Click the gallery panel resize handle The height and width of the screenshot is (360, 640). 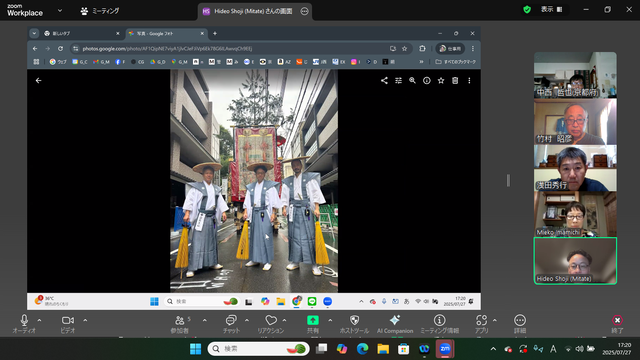(508, 180)
